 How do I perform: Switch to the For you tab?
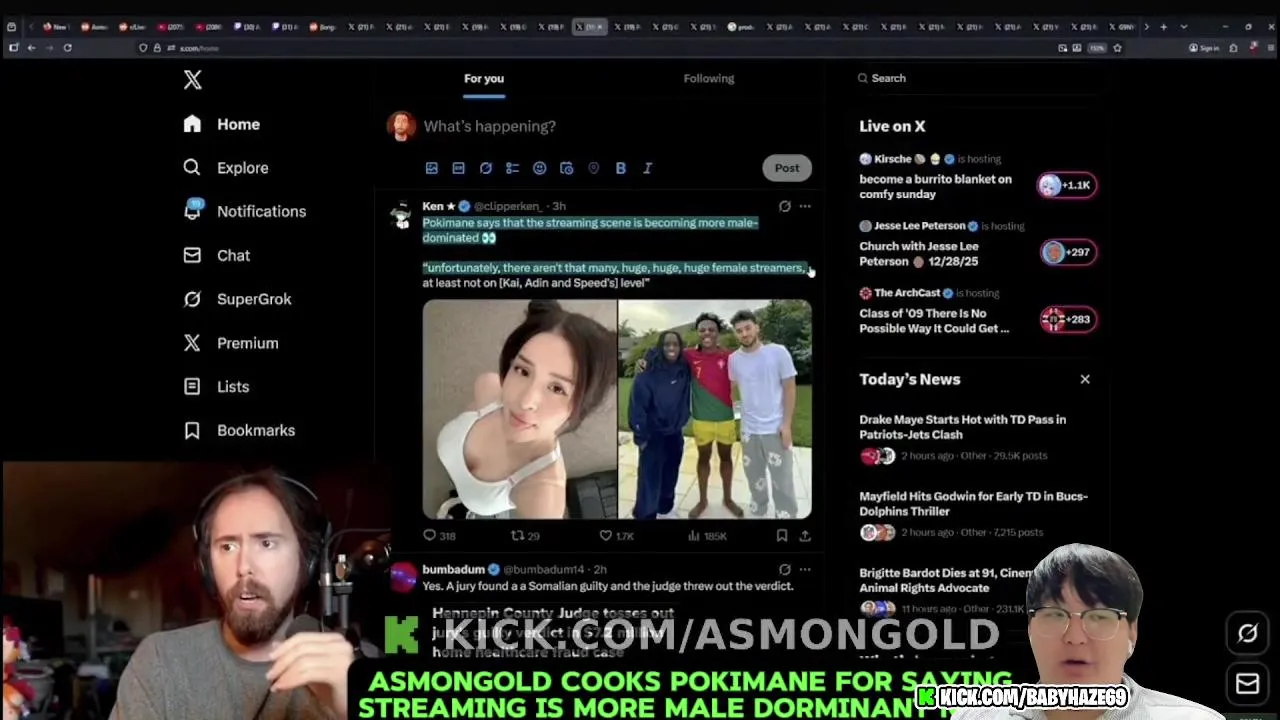484,78
